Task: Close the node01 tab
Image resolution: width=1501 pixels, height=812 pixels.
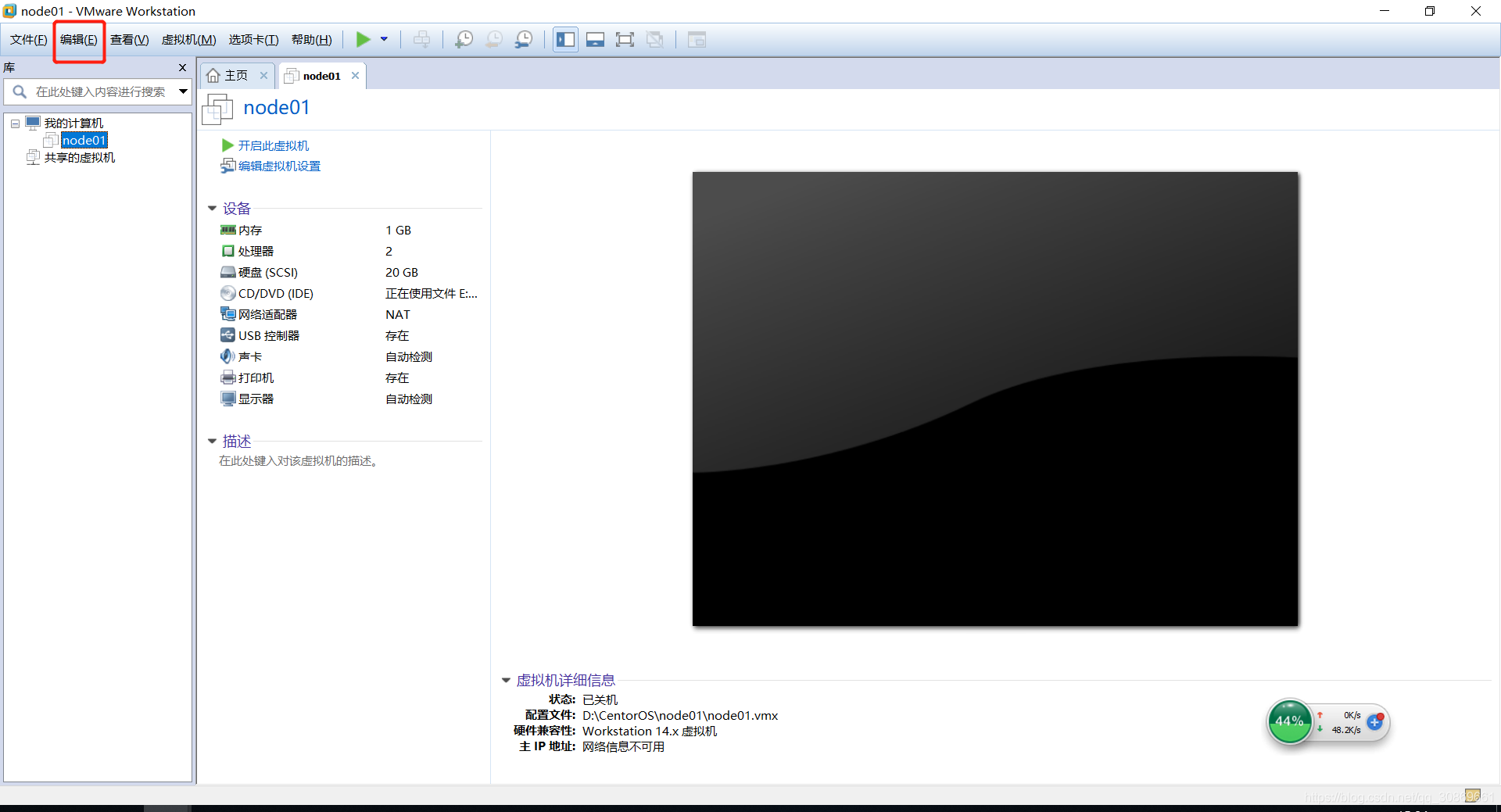Action: pos(355,76)
